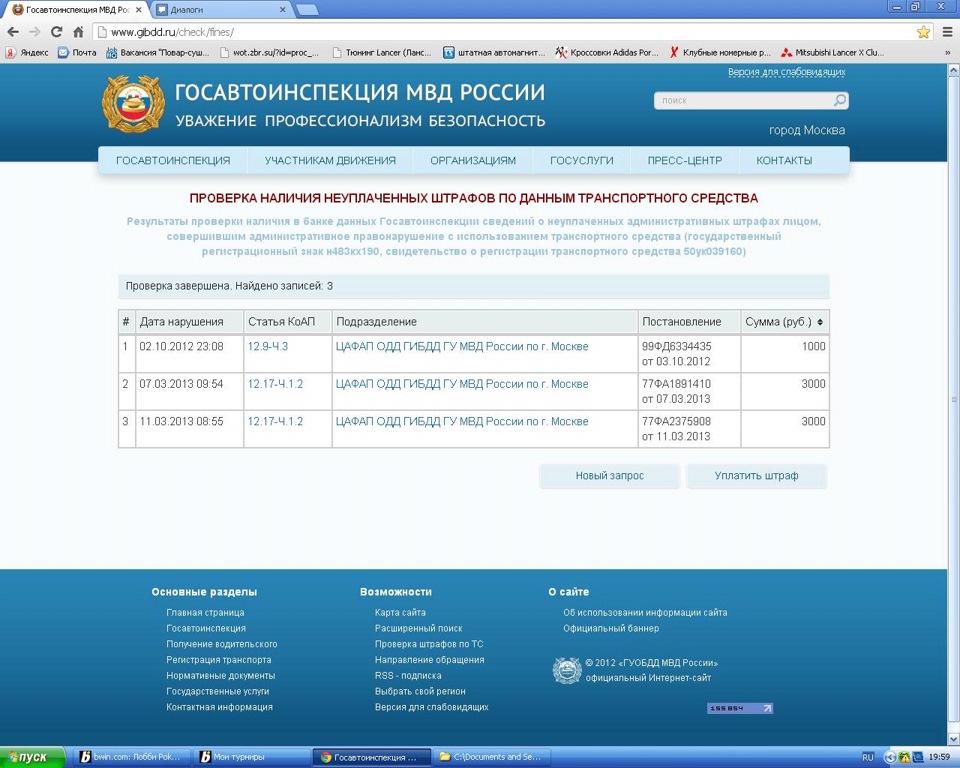Open footer link Нормативные документы
Image resolution: width=960 pixels, height=768 pixels.
click(x=220, y=676)
